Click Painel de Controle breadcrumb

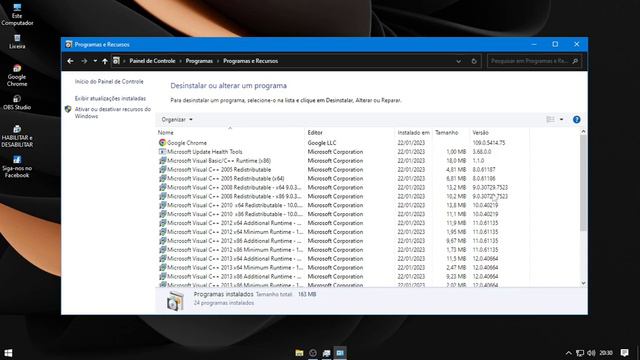152,61
